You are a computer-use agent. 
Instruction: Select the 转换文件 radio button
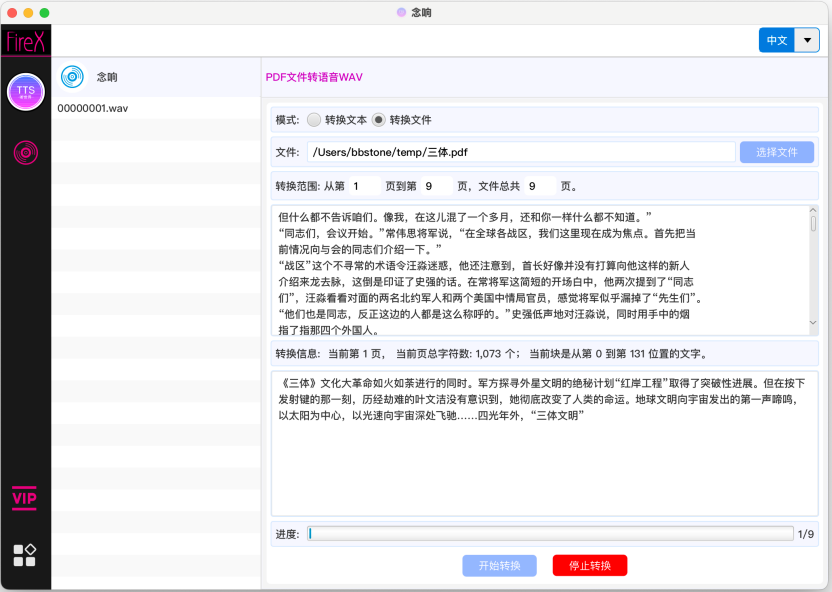[378, 120]
